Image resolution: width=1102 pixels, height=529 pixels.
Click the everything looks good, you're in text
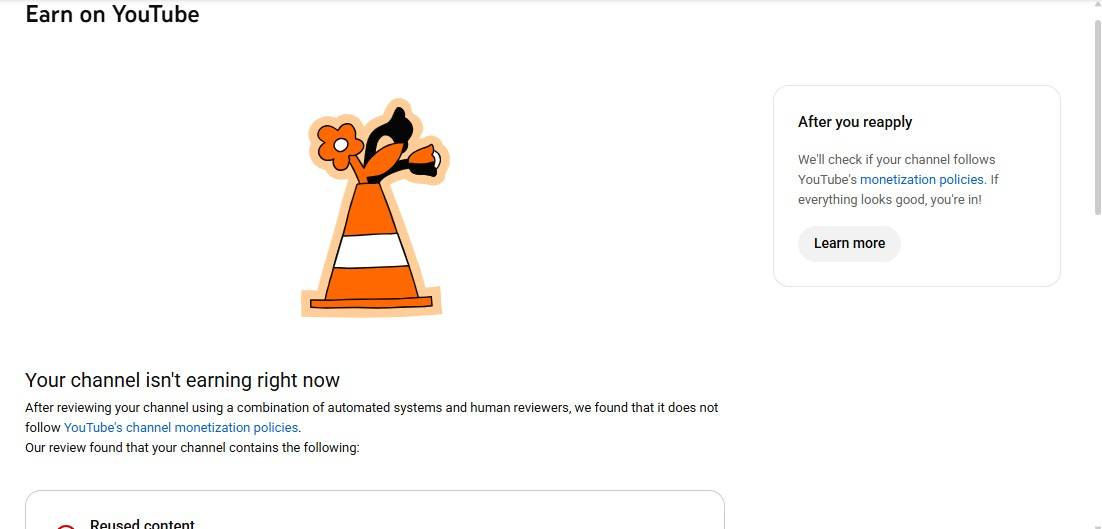click(x=889, y=200)
